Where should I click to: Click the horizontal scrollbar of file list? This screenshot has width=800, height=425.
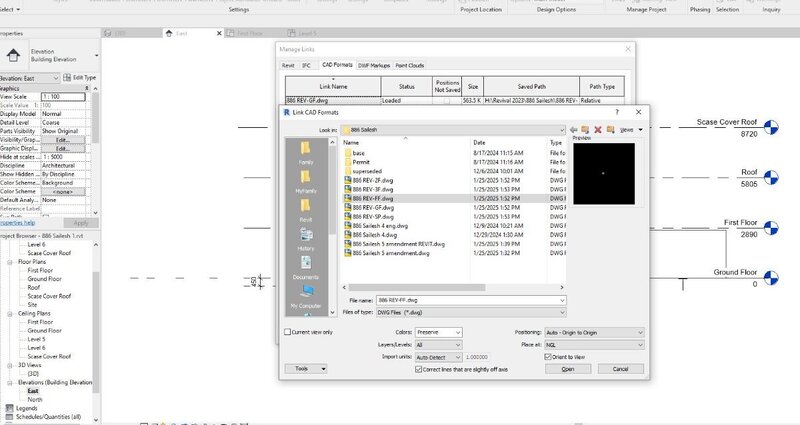(417, 288)
